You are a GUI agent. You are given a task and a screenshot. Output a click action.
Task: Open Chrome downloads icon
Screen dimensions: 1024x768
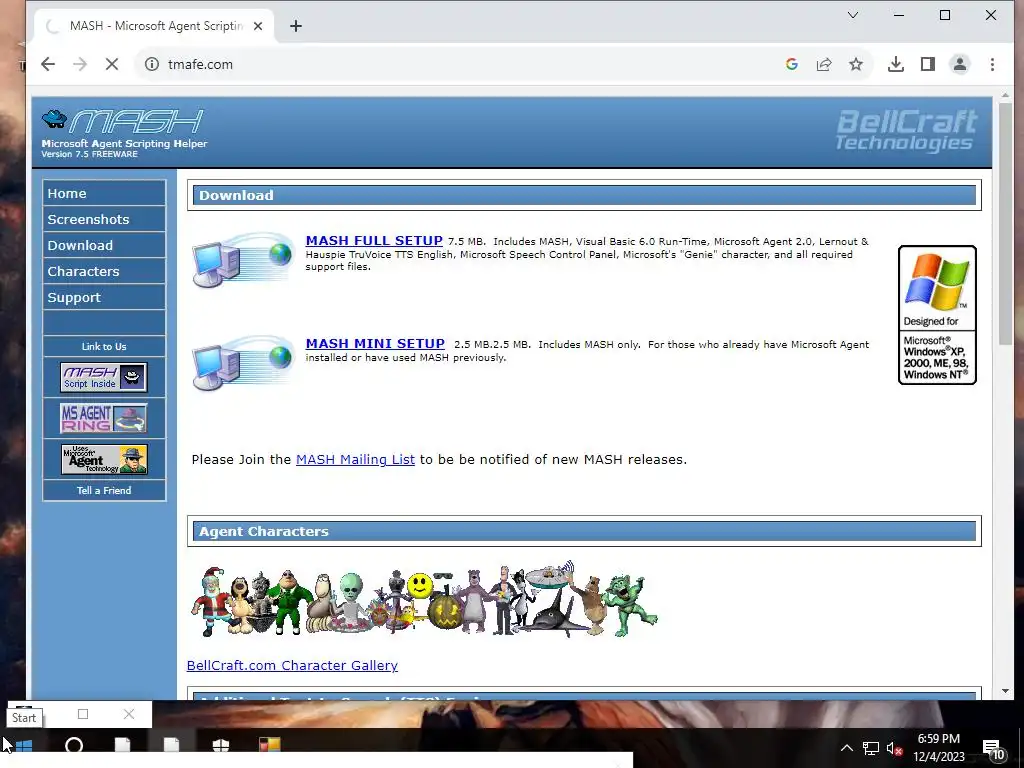(896, 64)
